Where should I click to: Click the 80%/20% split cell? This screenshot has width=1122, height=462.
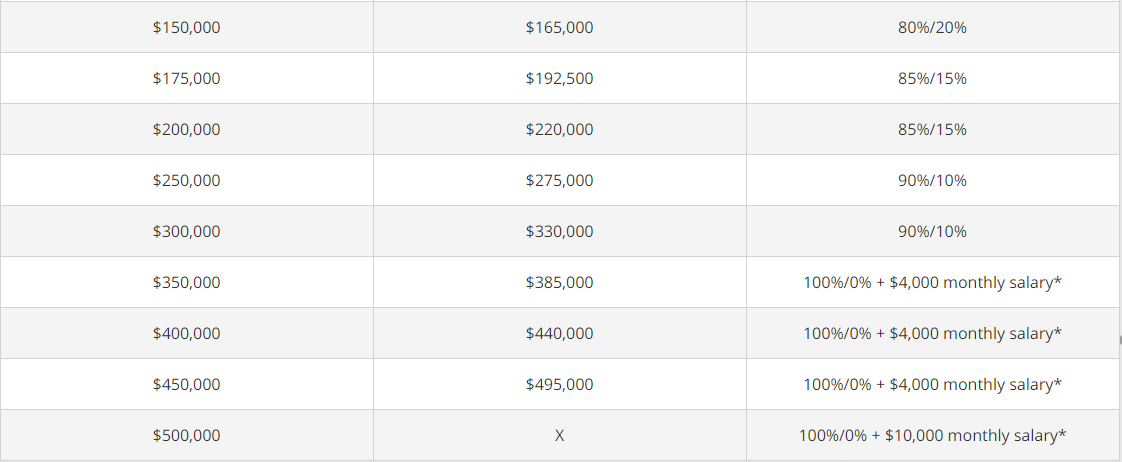click(932, 28)
